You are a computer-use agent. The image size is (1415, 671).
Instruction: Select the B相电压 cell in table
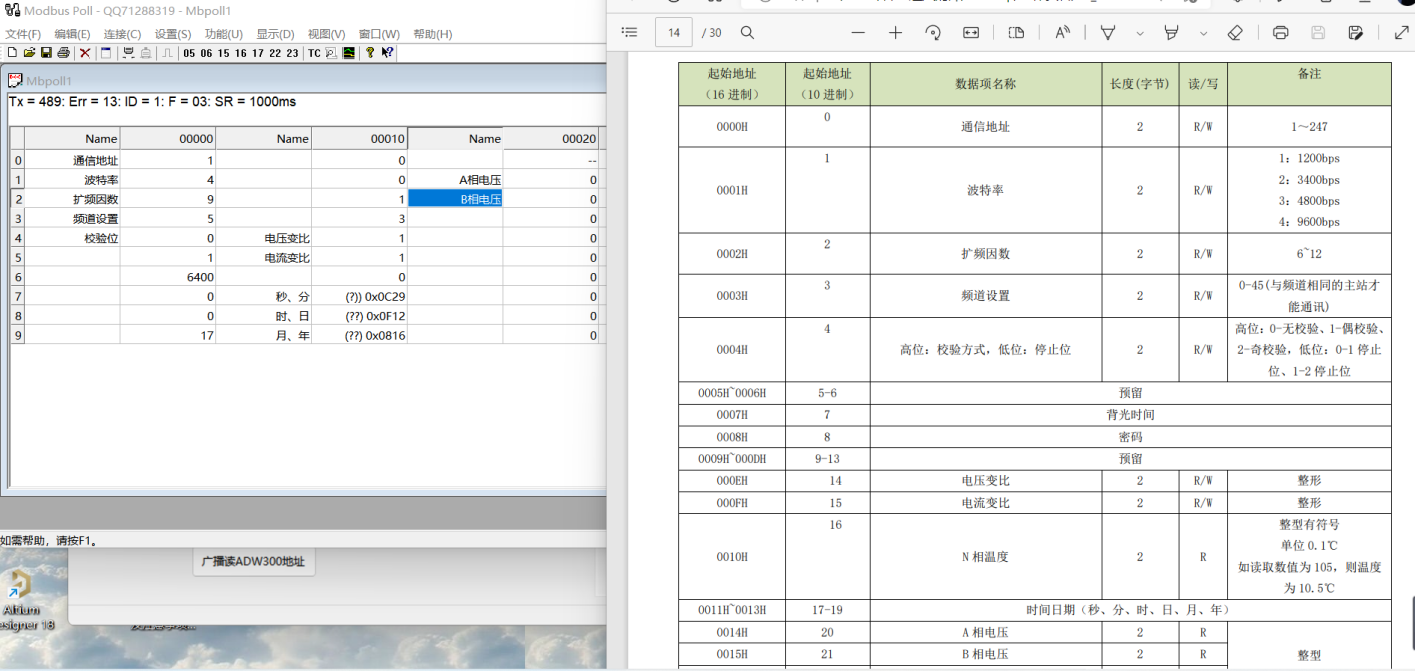(x=455, y=199)
